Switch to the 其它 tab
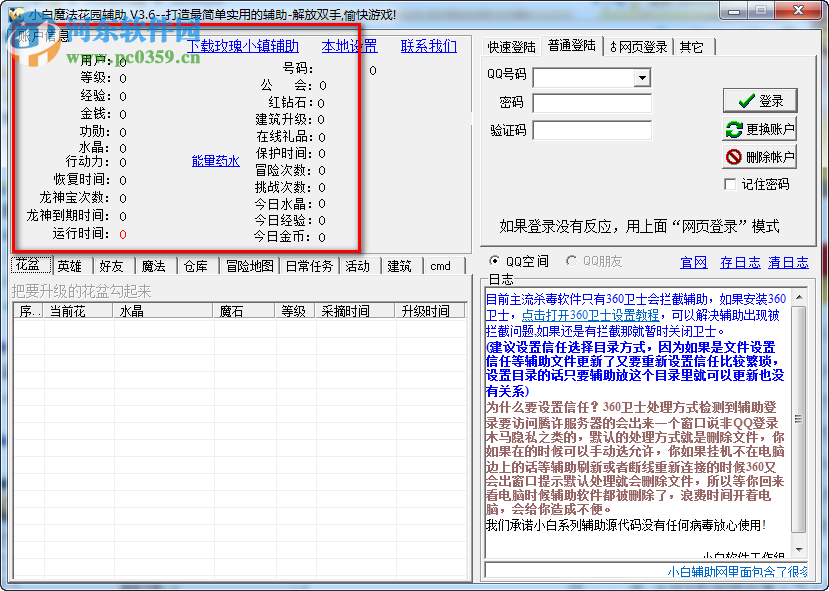Screen dimensions: 829x591 click(x=692, y=47)
